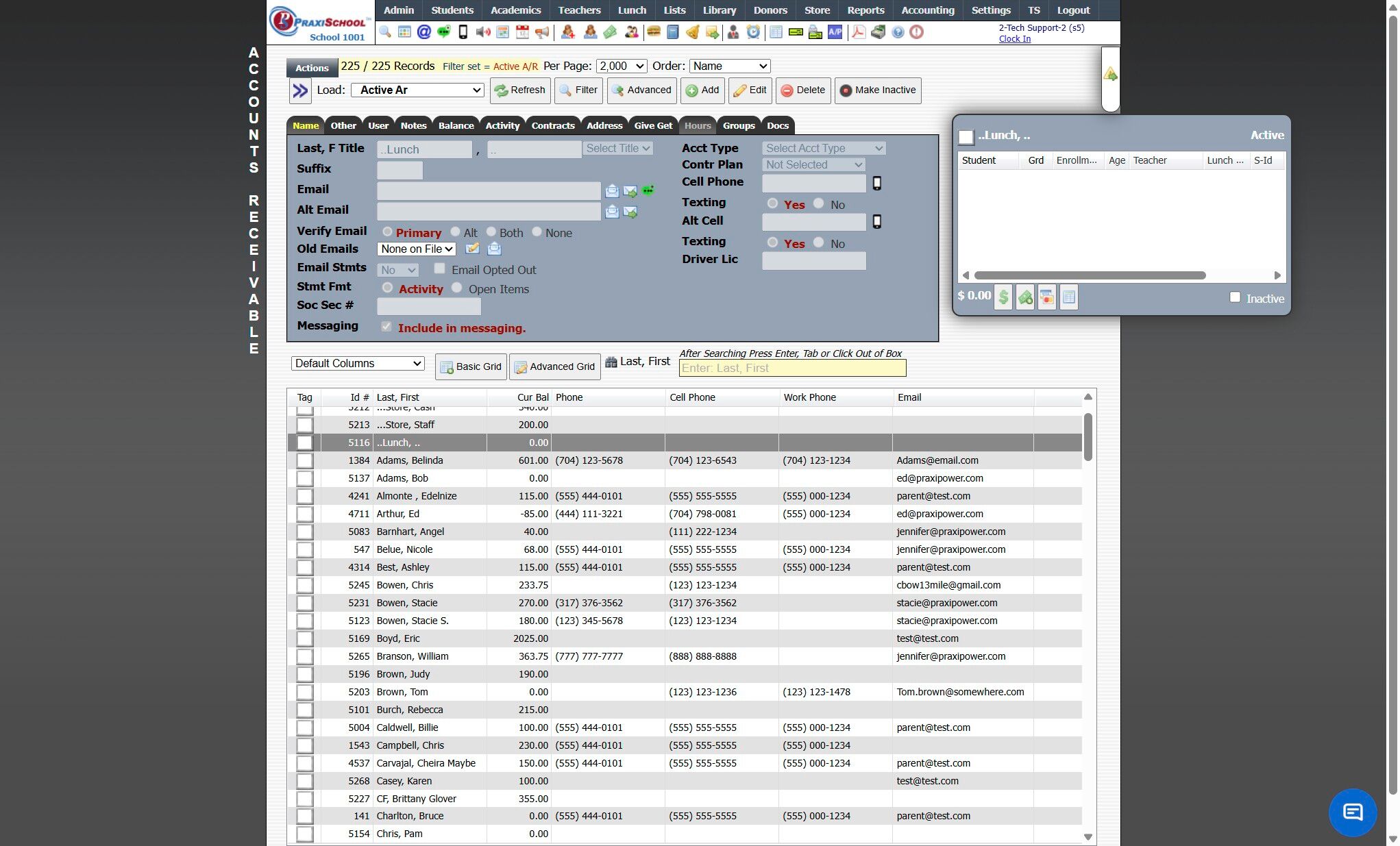Switch to the Balance tab
1400x846 pixels.
tap(456, 126)
